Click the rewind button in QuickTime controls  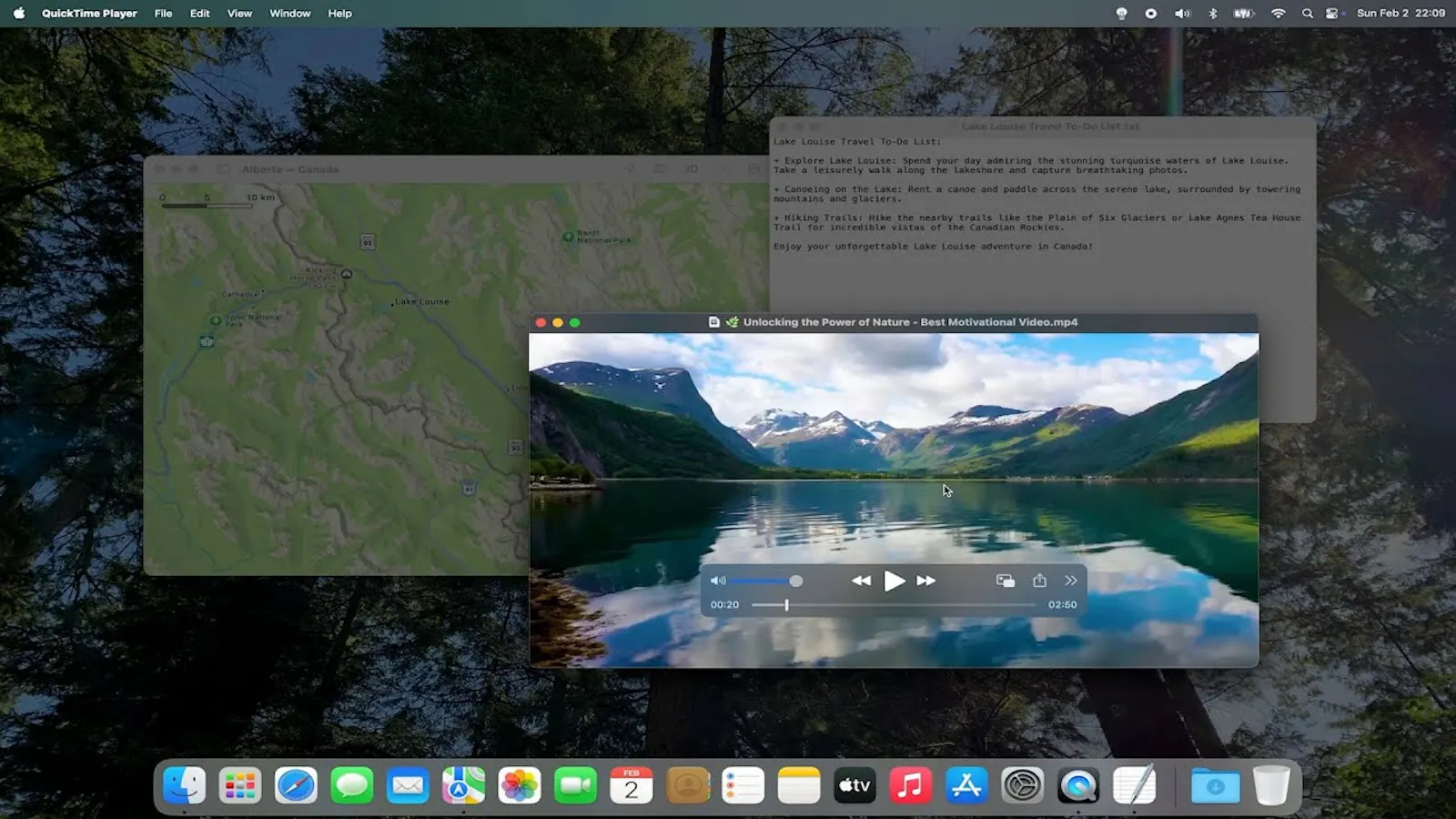pyautogui.click(x=861, y=581)
